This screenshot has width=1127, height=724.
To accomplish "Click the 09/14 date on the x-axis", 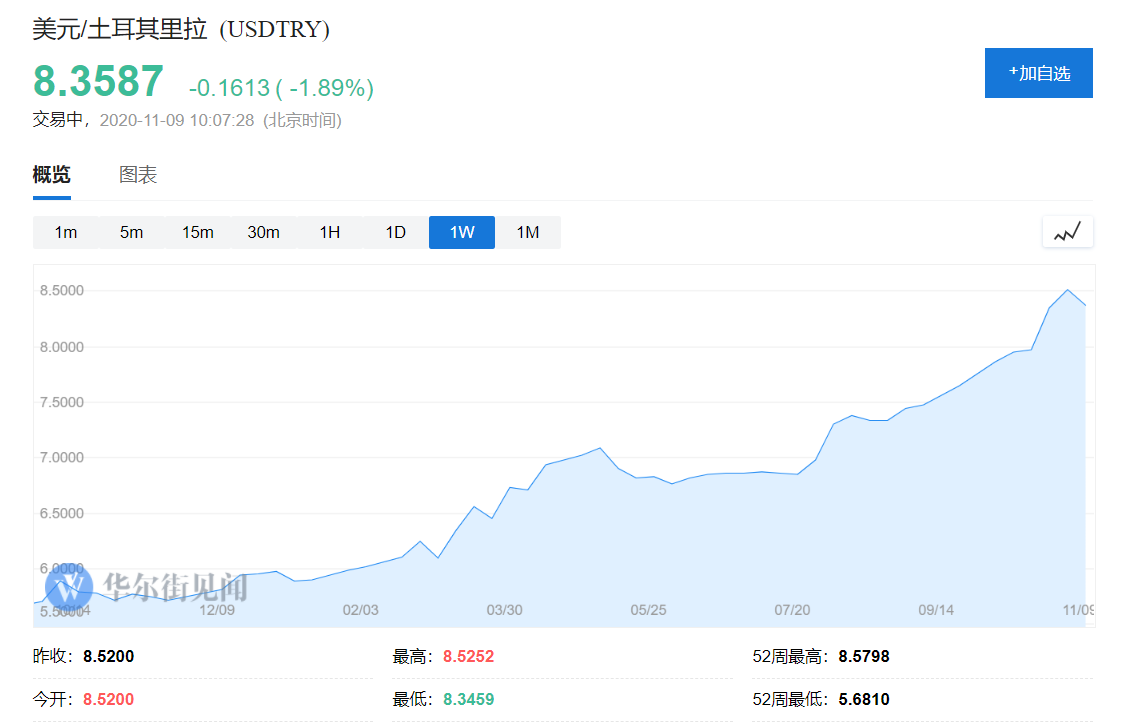I will pyautogui.click(x=936, y=610).
